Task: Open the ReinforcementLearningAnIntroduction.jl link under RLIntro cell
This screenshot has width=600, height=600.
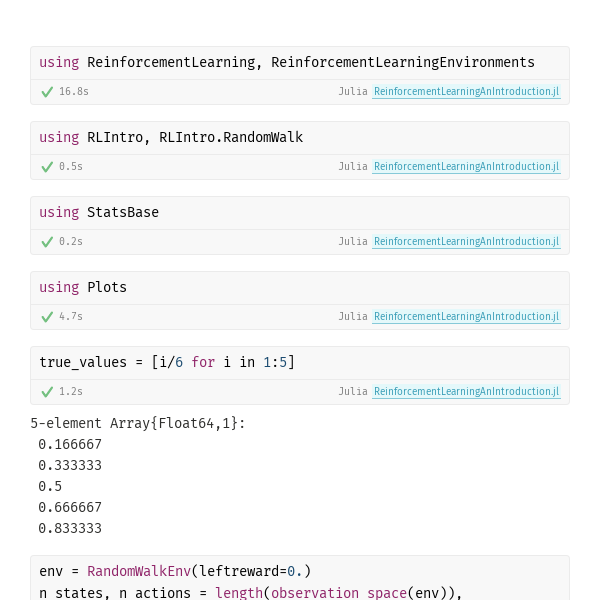Action: (466, 166)
